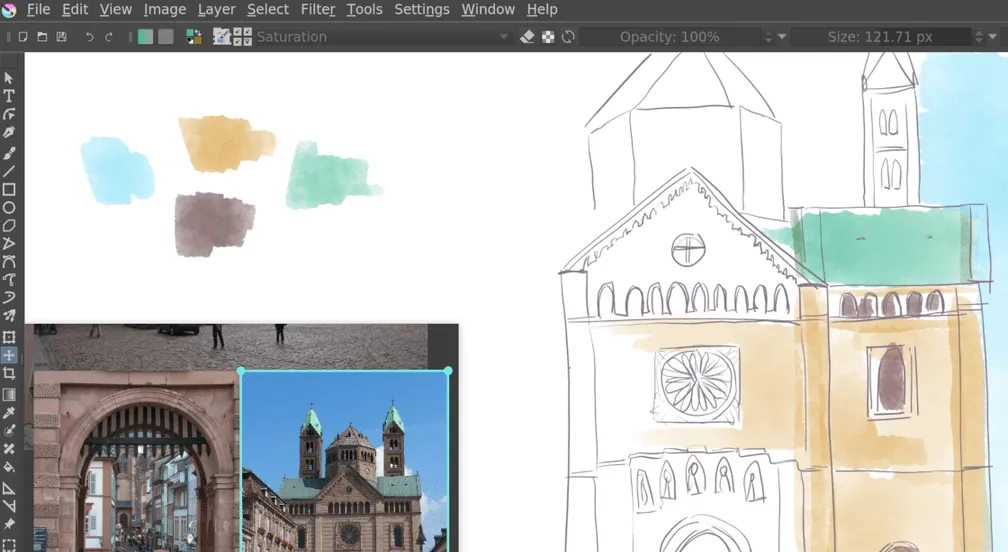This screenshot has height=552, width=1008.
Task: Select the Freehand Brush tool
Action: click(x=9, y=153)
